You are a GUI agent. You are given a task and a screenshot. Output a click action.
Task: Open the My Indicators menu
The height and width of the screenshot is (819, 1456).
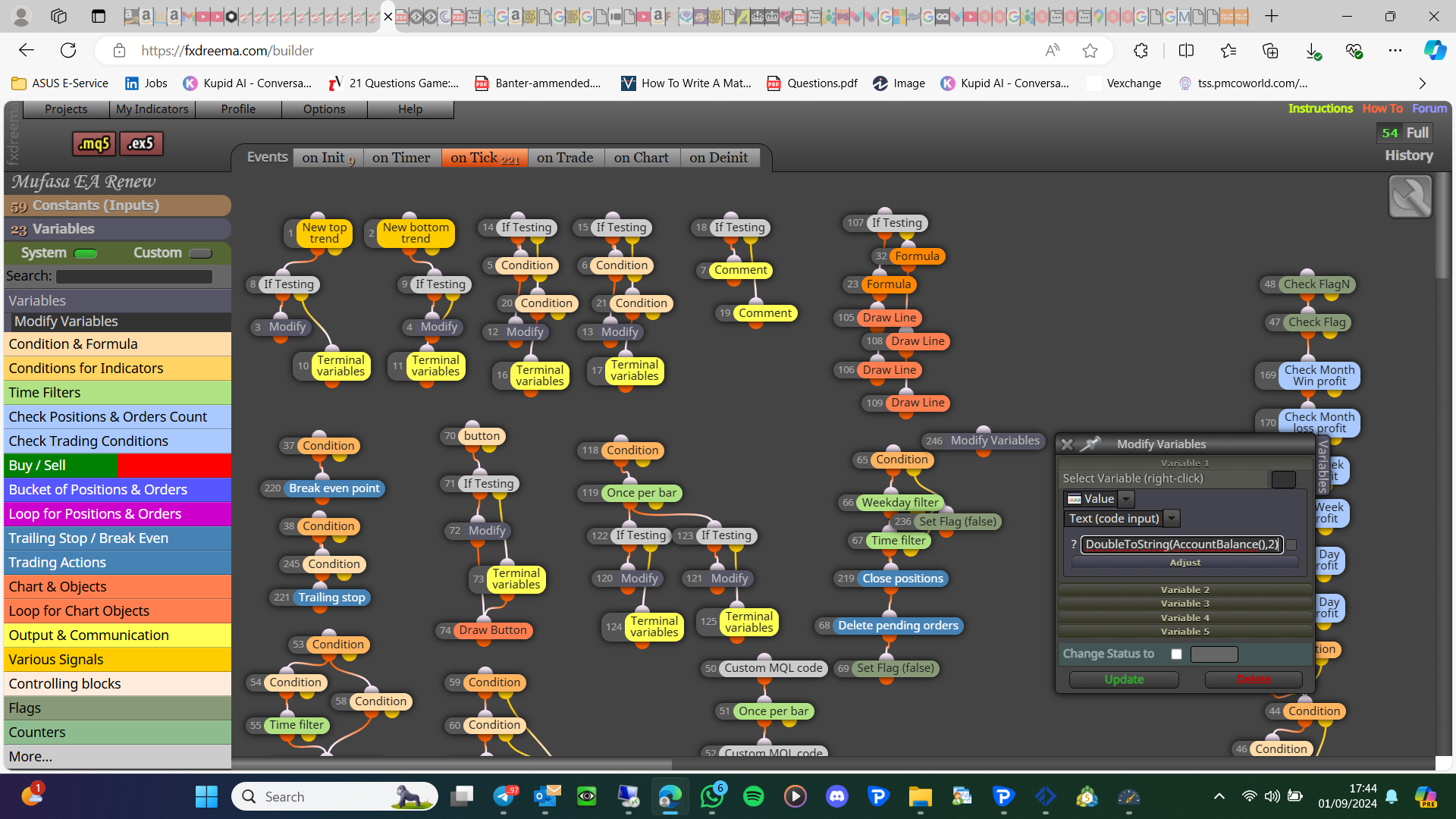pos(152,109)
